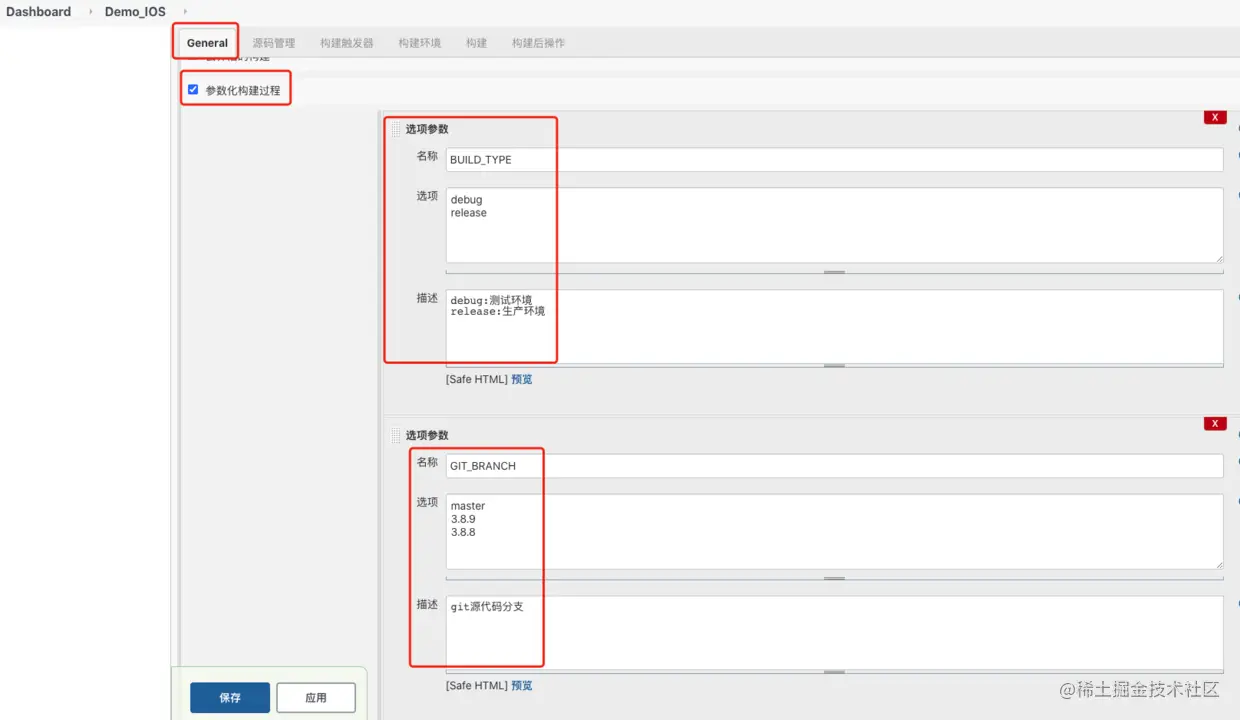Click the 'release' line in the BUILD_TYPE options
1240x720 pixels.
(x=469, y=213)
